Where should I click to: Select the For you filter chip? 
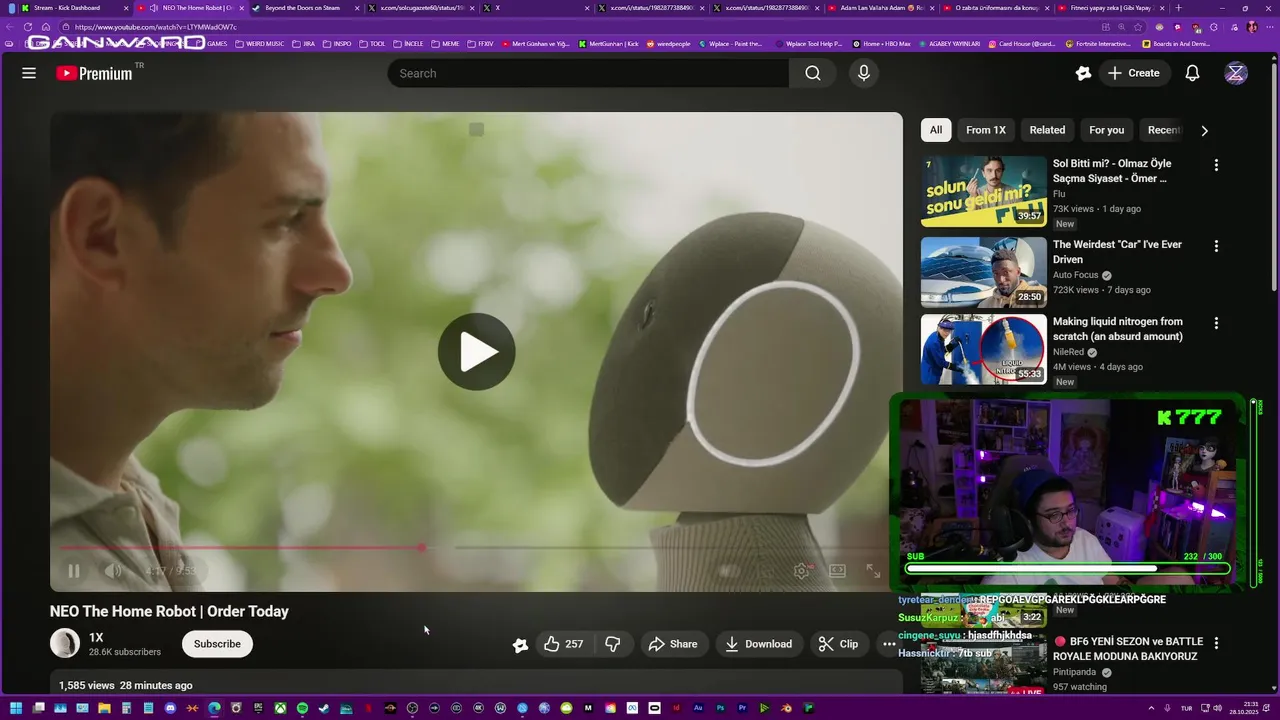(1106, 130)
